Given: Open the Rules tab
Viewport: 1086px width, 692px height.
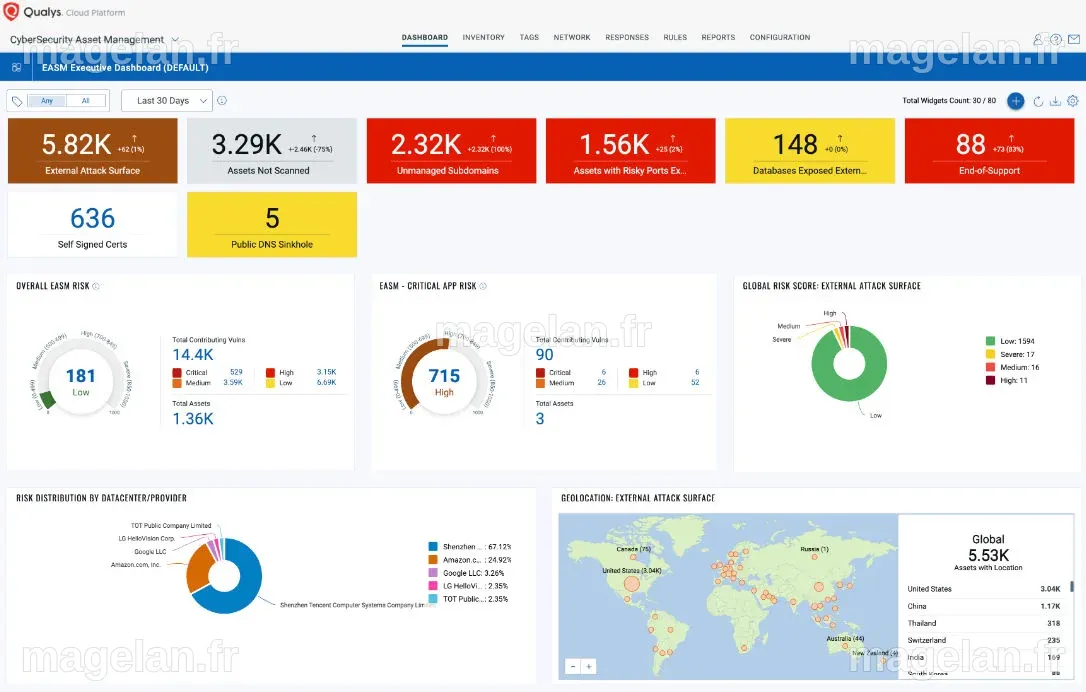Looking at the screenshot, I should click(675, 37).
